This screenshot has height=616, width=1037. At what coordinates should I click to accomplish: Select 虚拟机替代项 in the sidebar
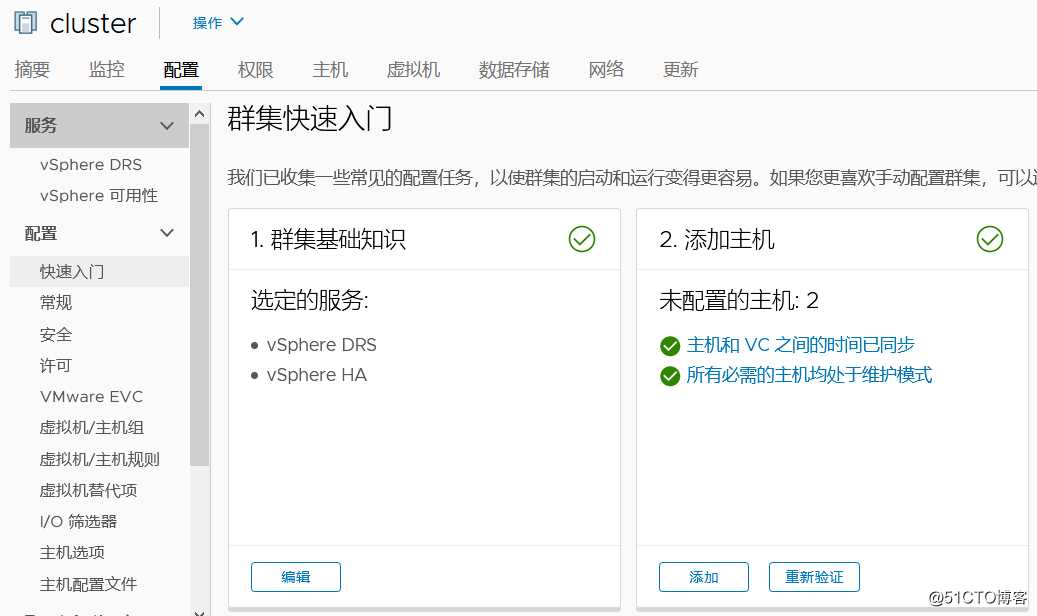pos(88,490)
